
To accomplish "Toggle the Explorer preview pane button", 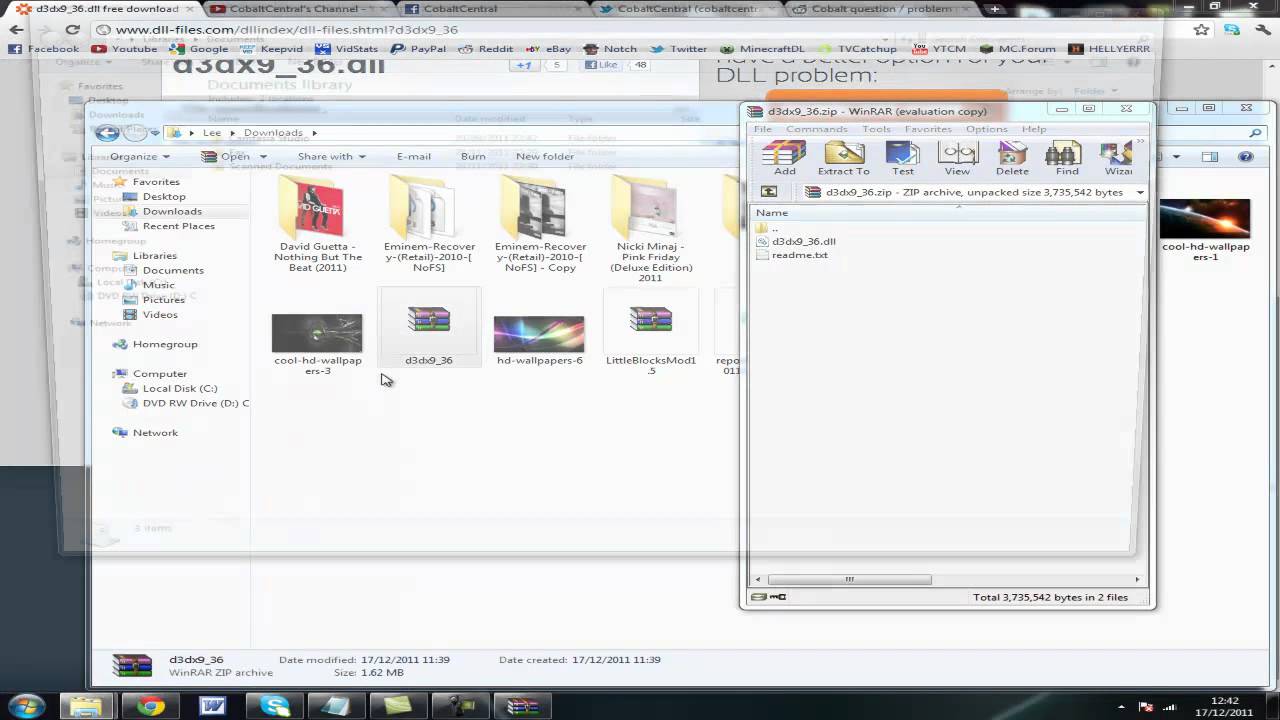I will (x=1209, y=156).
